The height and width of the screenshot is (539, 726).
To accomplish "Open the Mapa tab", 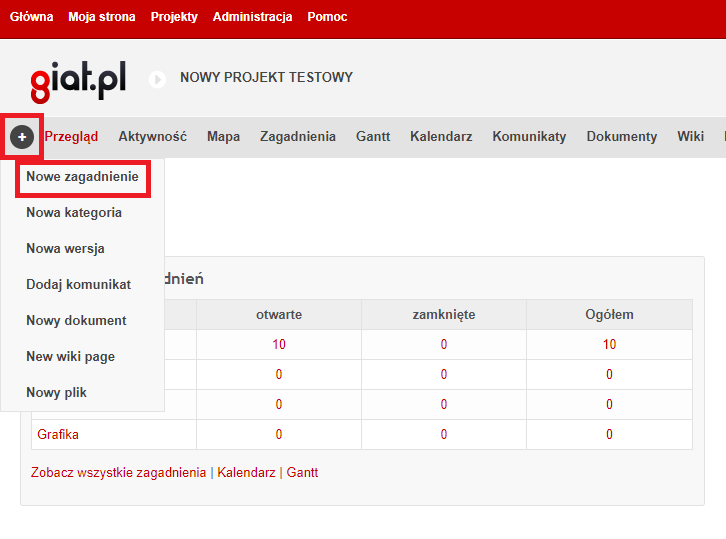I will point(223,137).
